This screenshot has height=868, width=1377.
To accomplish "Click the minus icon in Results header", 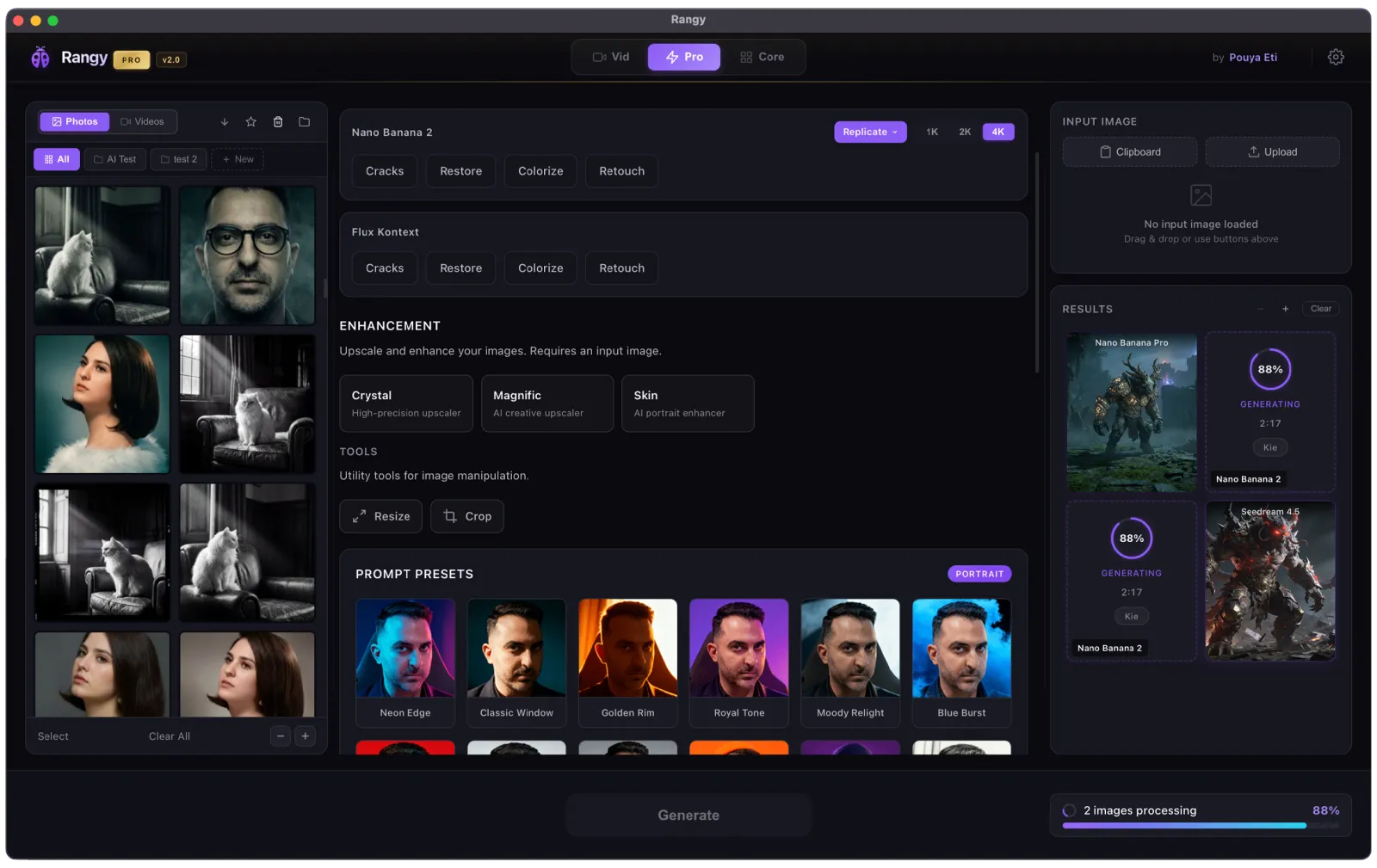I will pos(1260,309).
